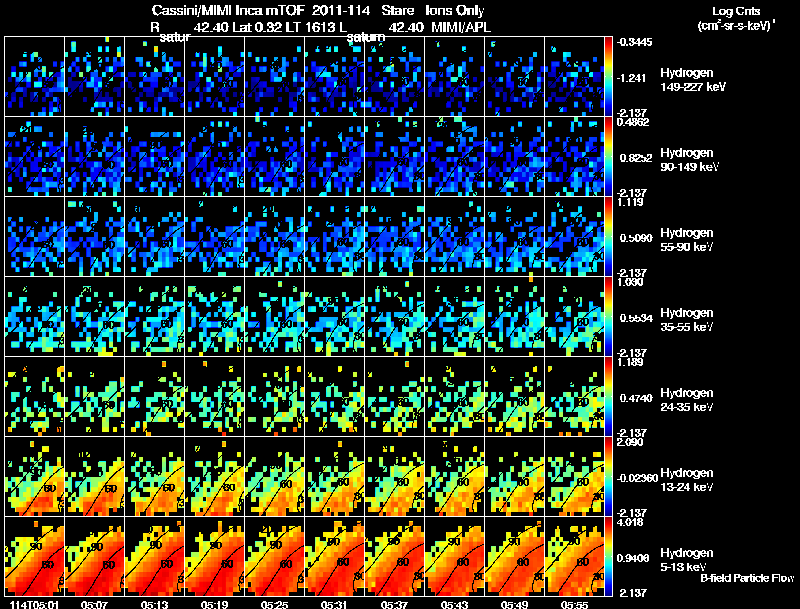Click the Hydrogen 55-90 keV row label

click(687, 240)
